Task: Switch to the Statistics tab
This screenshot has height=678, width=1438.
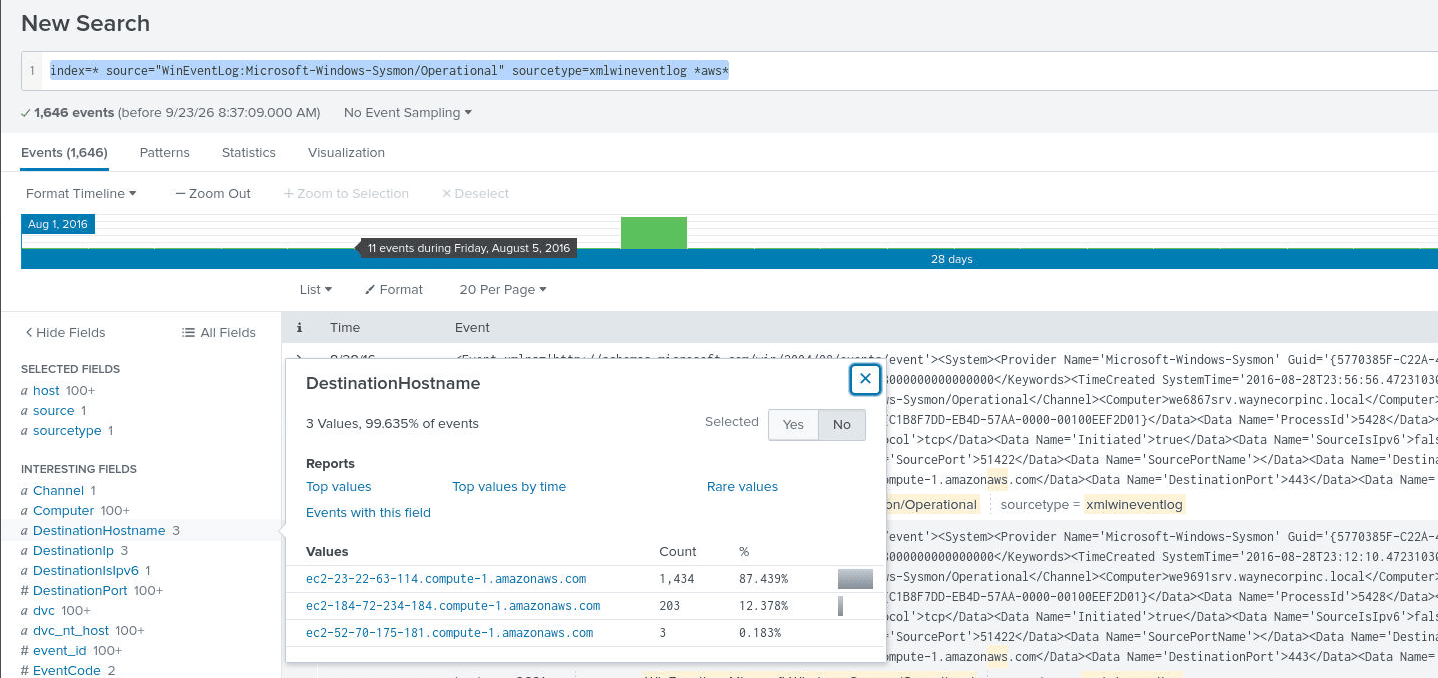Action: [249, 153]
